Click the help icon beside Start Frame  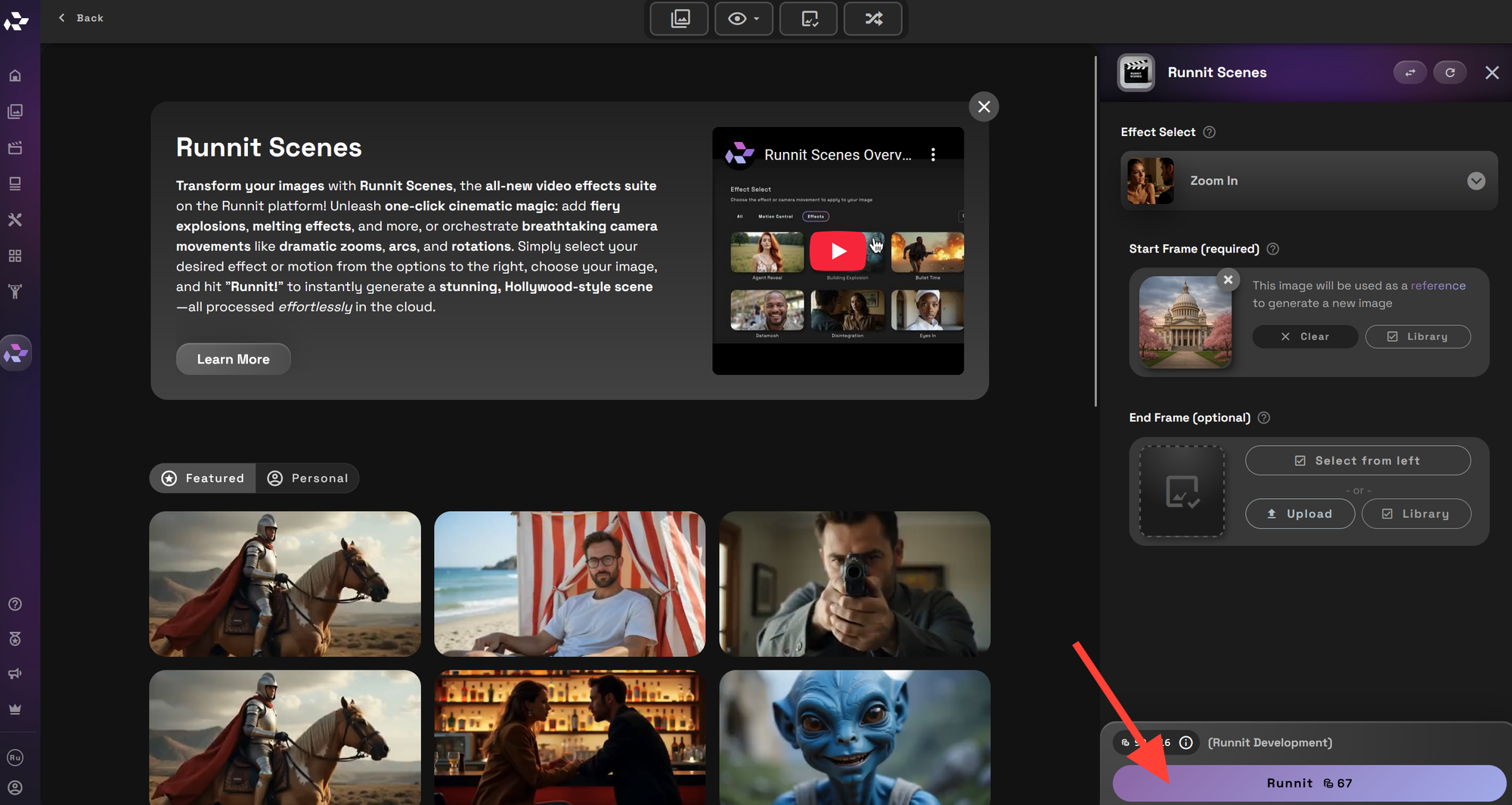pyautogui.click(x=1272, y=249)
